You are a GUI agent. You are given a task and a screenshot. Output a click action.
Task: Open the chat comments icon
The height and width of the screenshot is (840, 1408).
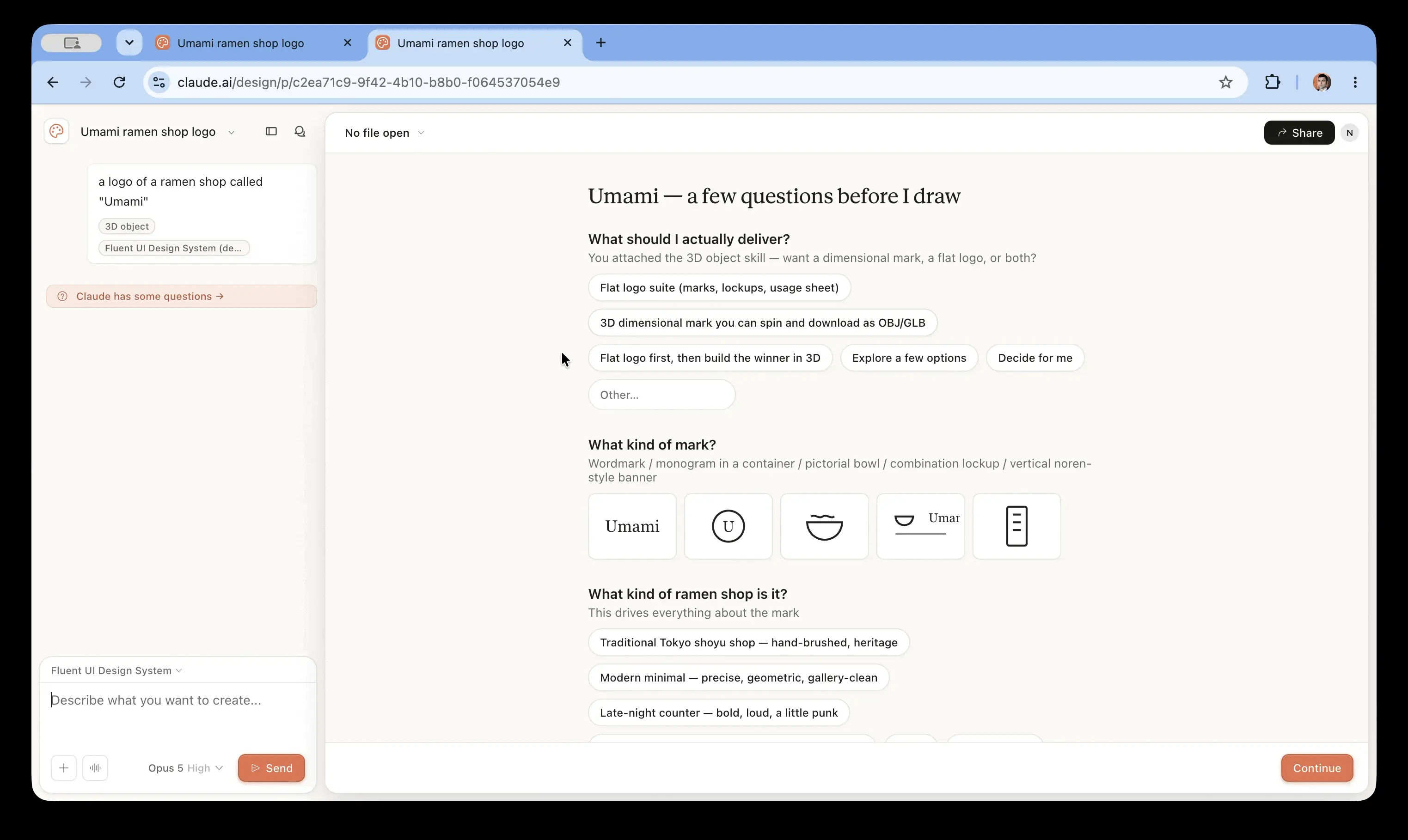(300, 132)
